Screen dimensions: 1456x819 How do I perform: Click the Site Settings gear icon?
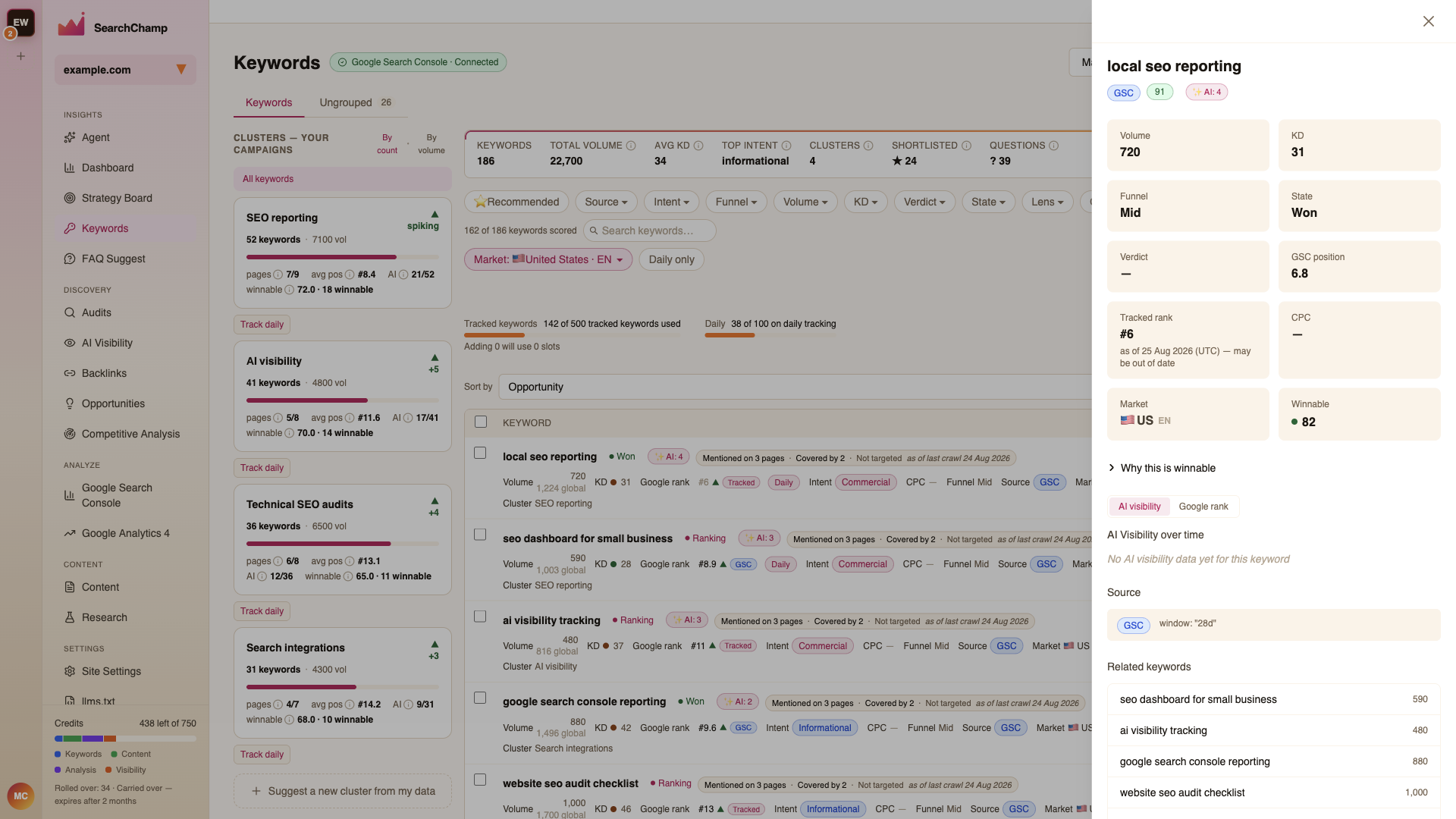(70, 671)
